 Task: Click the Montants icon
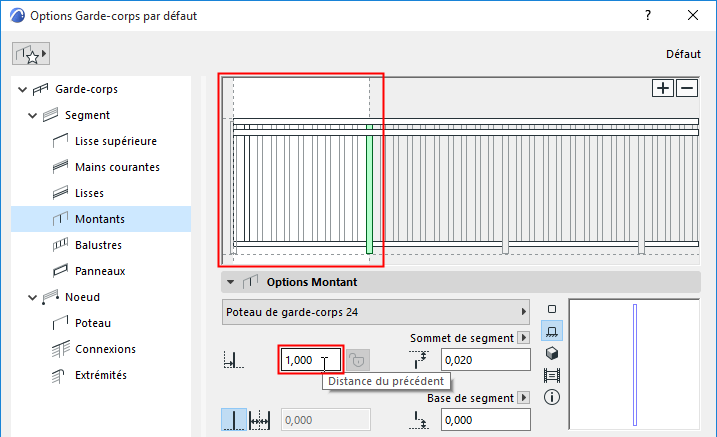60,219
